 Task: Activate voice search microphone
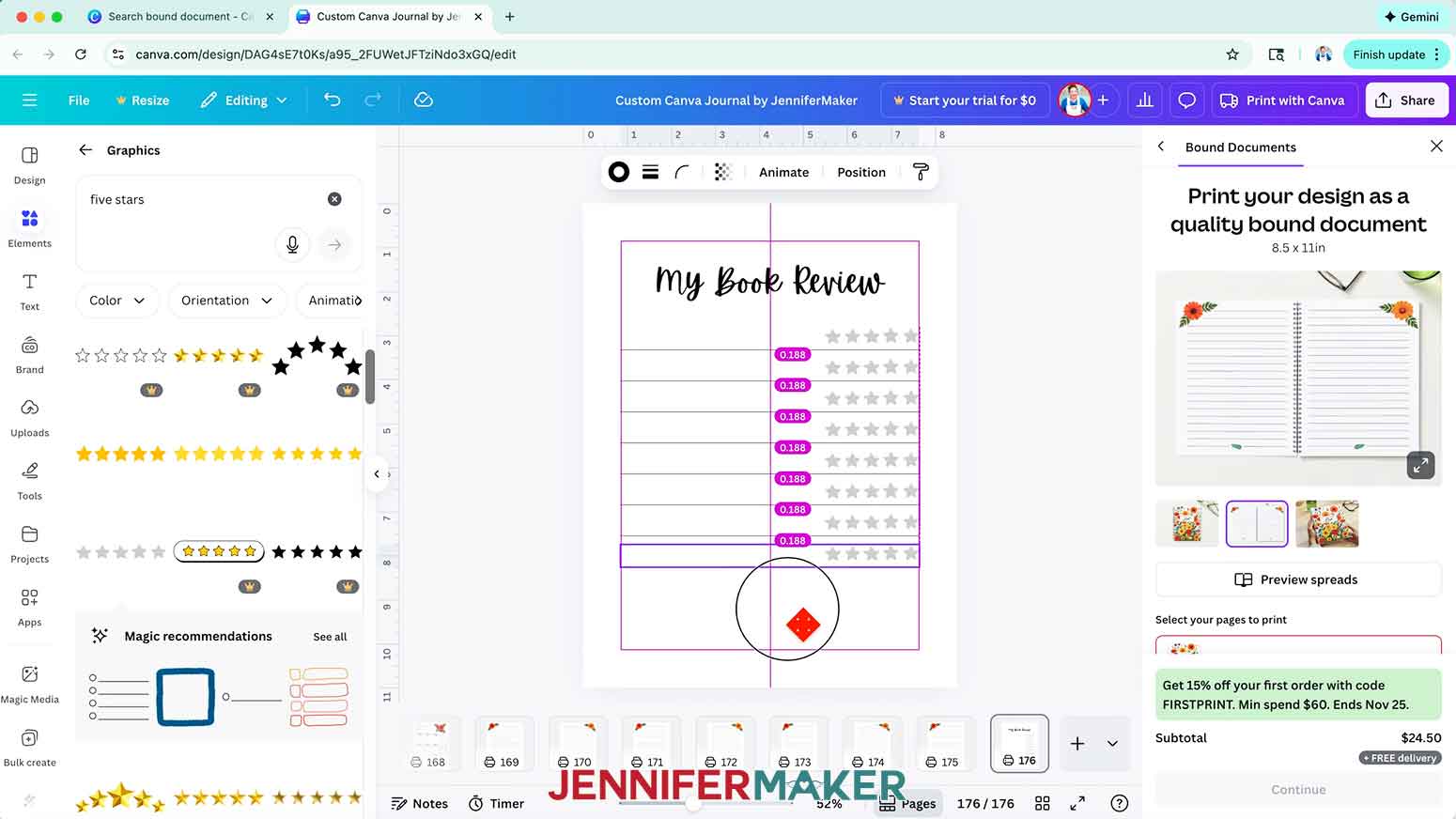pyautogui.click(x=292, y=244)
